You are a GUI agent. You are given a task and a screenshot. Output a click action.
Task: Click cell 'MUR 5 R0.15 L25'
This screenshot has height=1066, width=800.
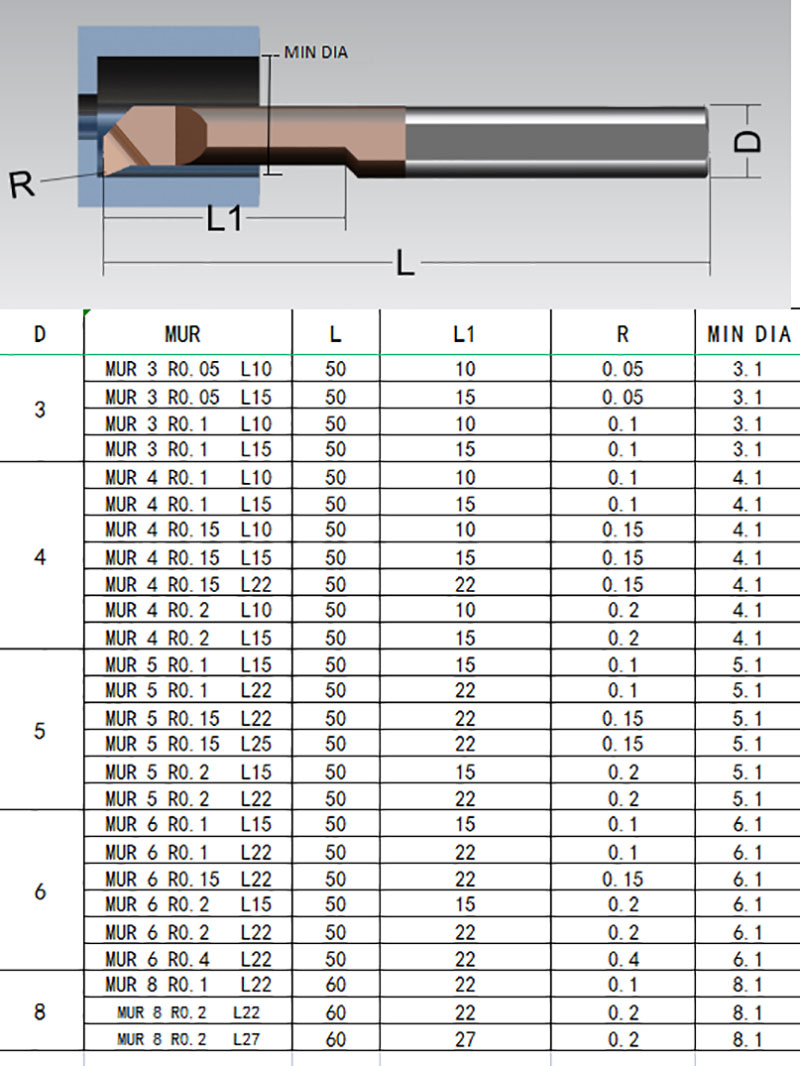coord(188,744)
